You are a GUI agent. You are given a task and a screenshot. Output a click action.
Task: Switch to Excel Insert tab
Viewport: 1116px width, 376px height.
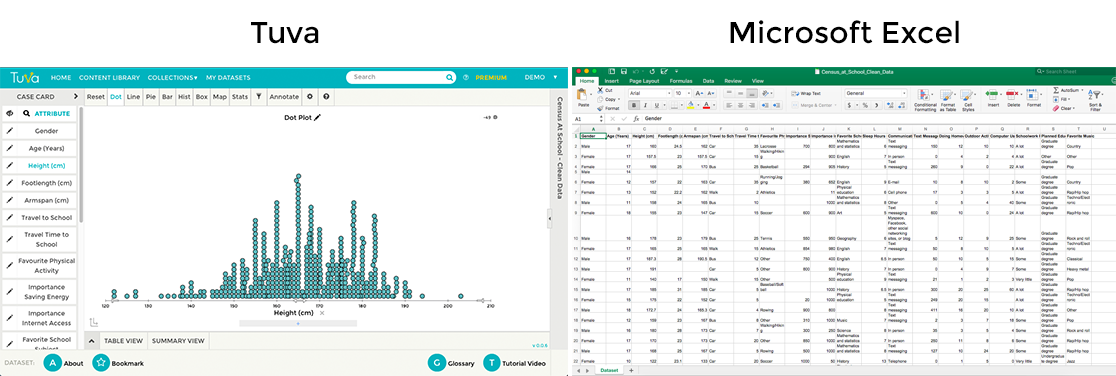tap(612, 81)
